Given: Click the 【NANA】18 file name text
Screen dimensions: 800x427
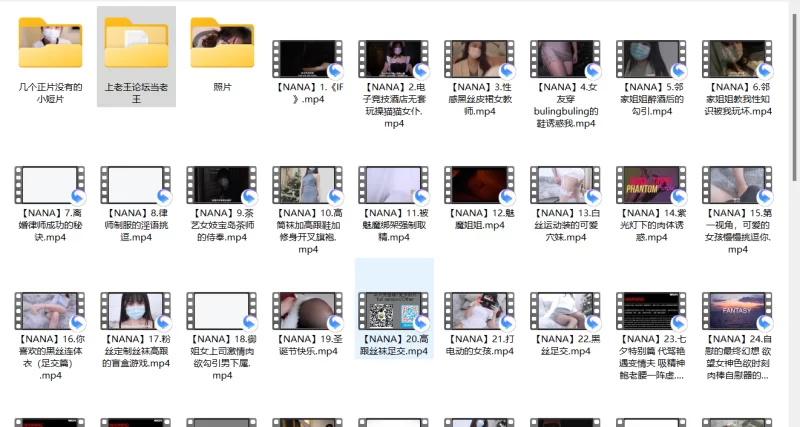Looking at the screenshot, I should (x=222, y=357).
